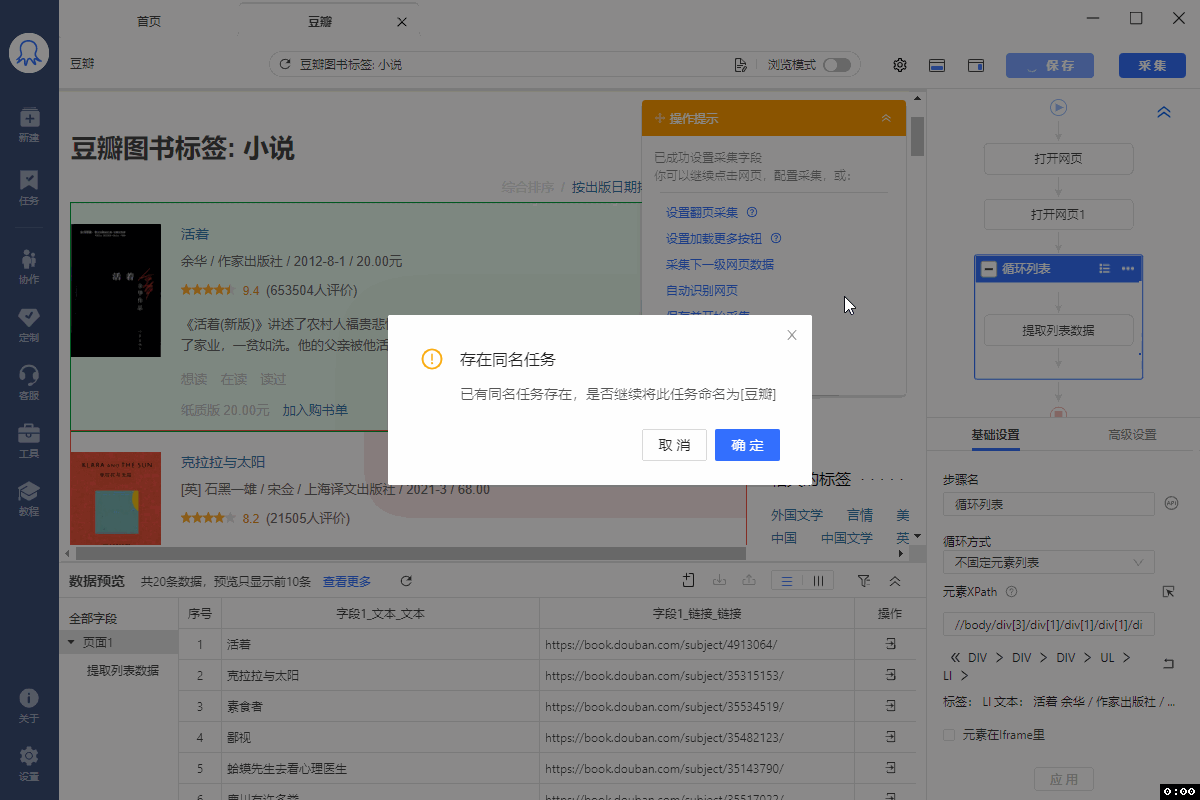1200x800 pixels.
Task: Click the blue 采集 button
Action: (x=1152, y=65)
